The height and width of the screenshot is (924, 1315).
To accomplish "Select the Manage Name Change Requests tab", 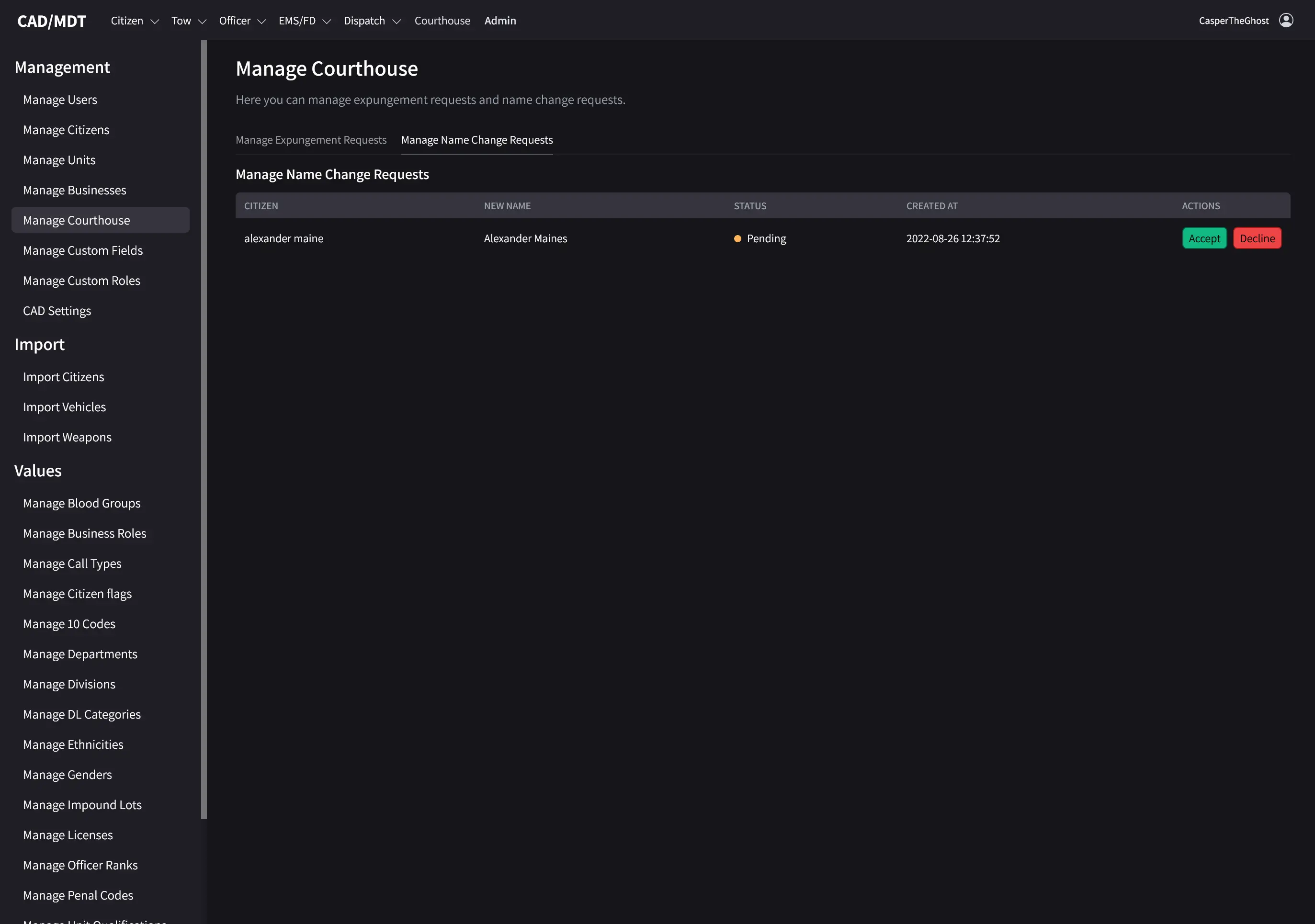I will click(x=477, y=140).
